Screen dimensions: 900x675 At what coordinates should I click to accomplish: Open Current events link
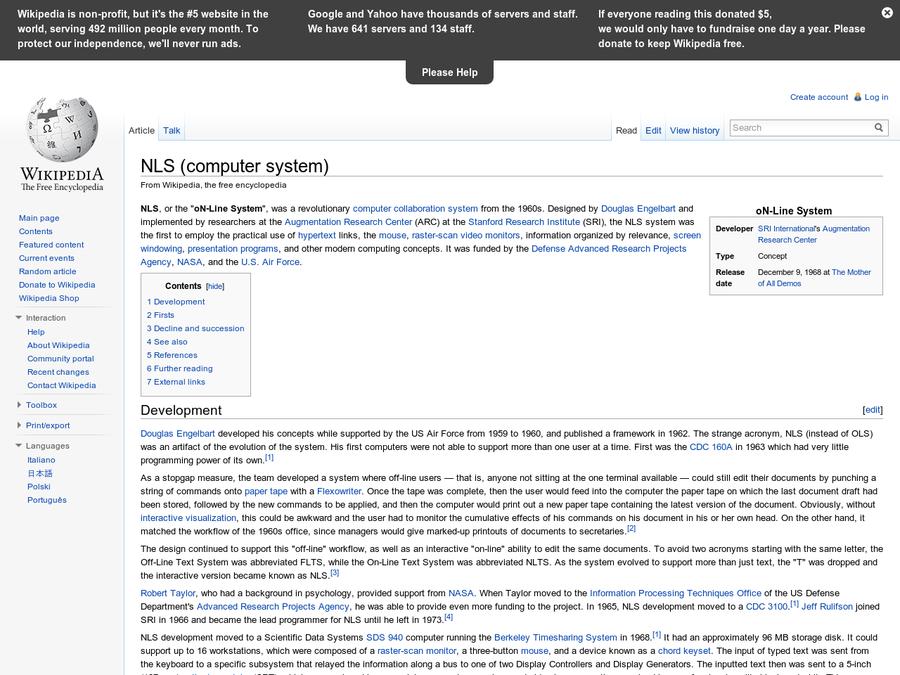[46, 258]
